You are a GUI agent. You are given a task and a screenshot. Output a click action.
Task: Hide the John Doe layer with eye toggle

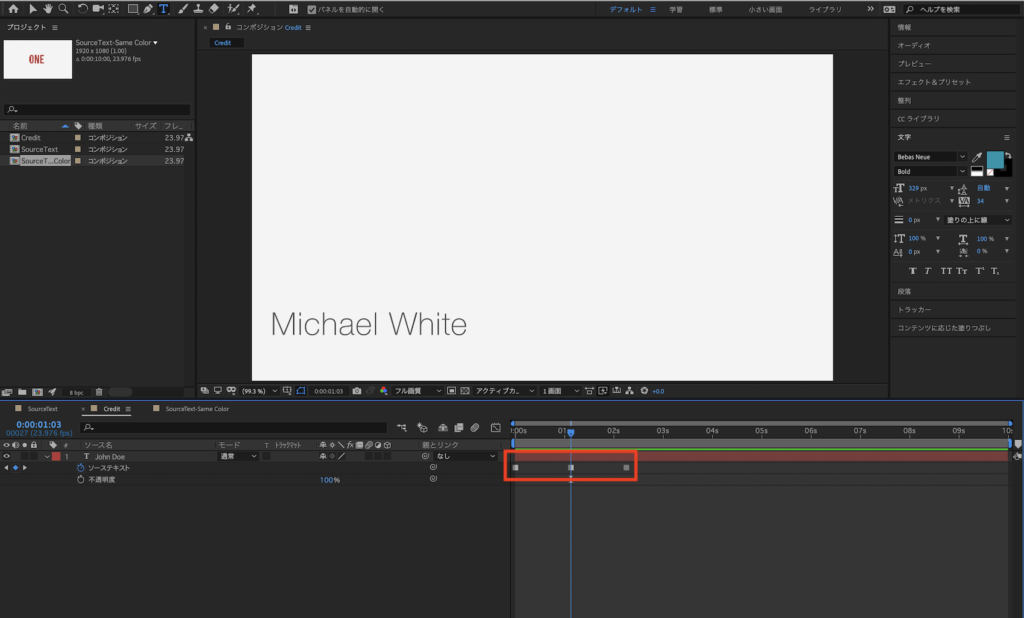[x=7, y=456]
